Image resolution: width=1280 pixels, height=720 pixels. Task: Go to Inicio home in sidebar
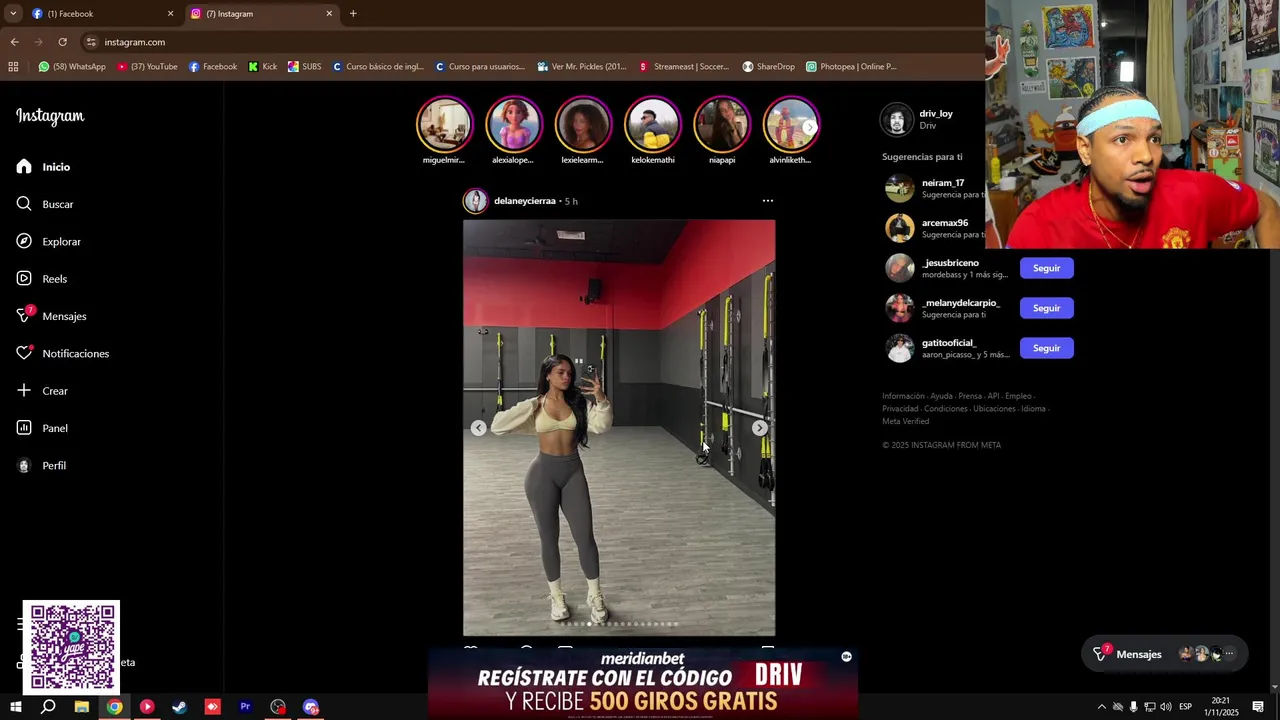(44, 167)
